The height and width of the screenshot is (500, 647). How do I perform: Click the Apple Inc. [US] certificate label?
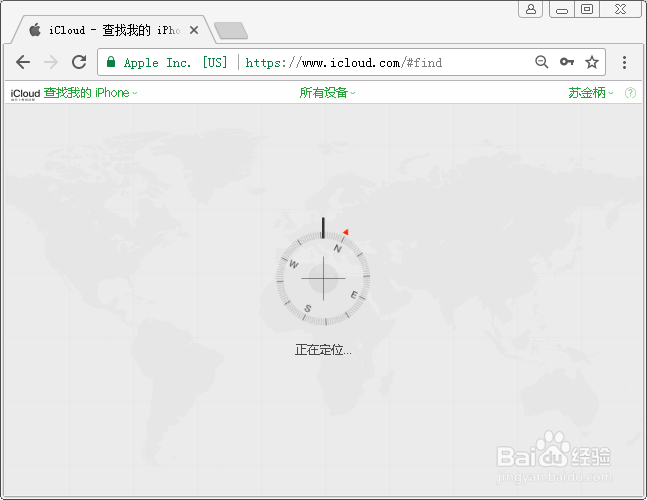(x=175, y=63)
